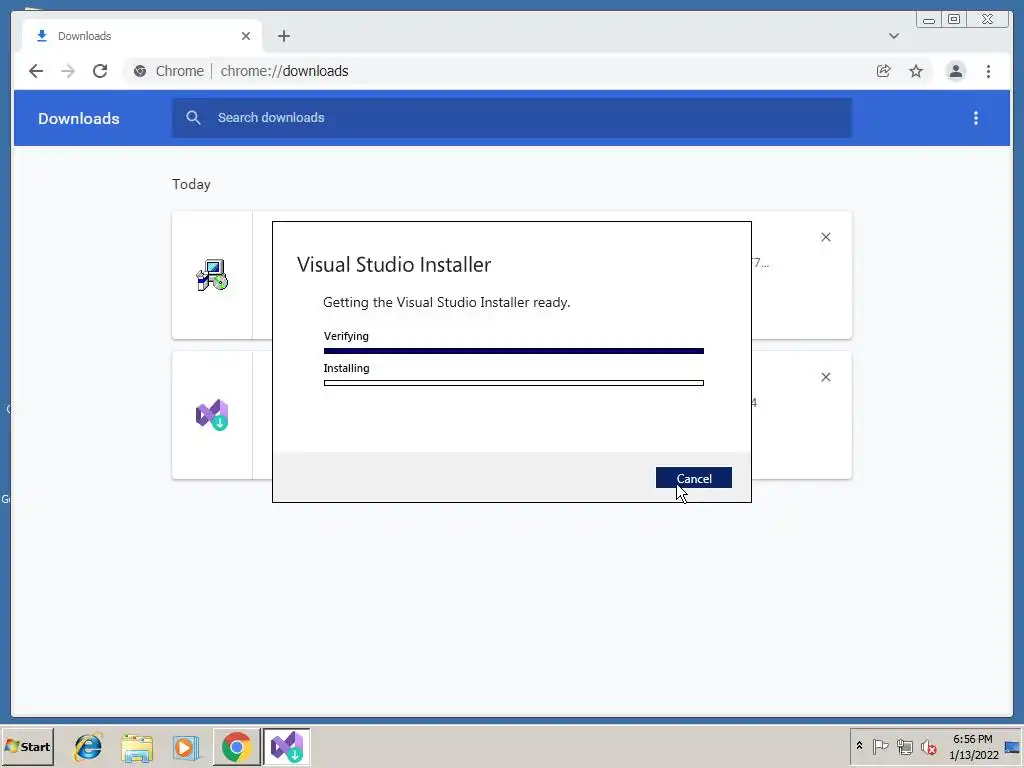1024x768 pixels.
Task: Open the share this page icon
Action: 884,71
